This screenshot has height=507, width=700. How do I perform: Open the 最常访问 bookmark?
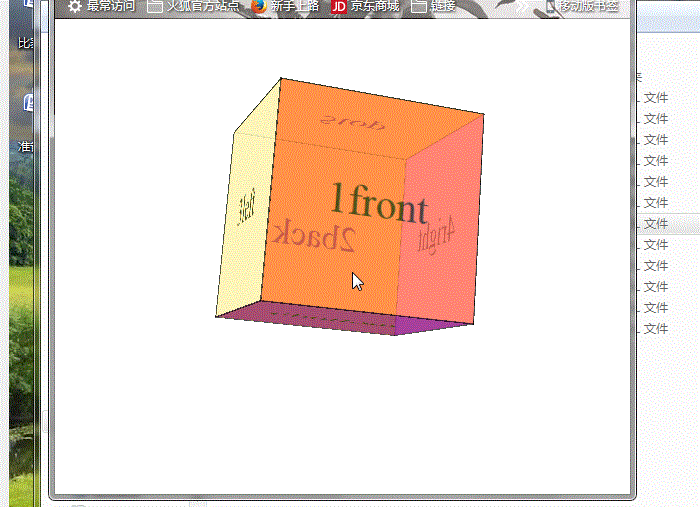(110, 6)
